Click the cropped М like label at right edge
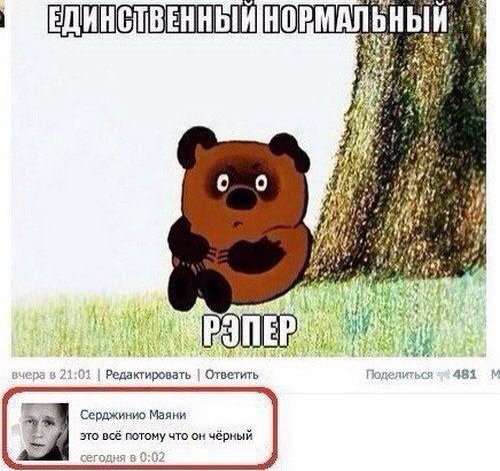Viewport: 500px width, 471px height. [x=496, y=375]
